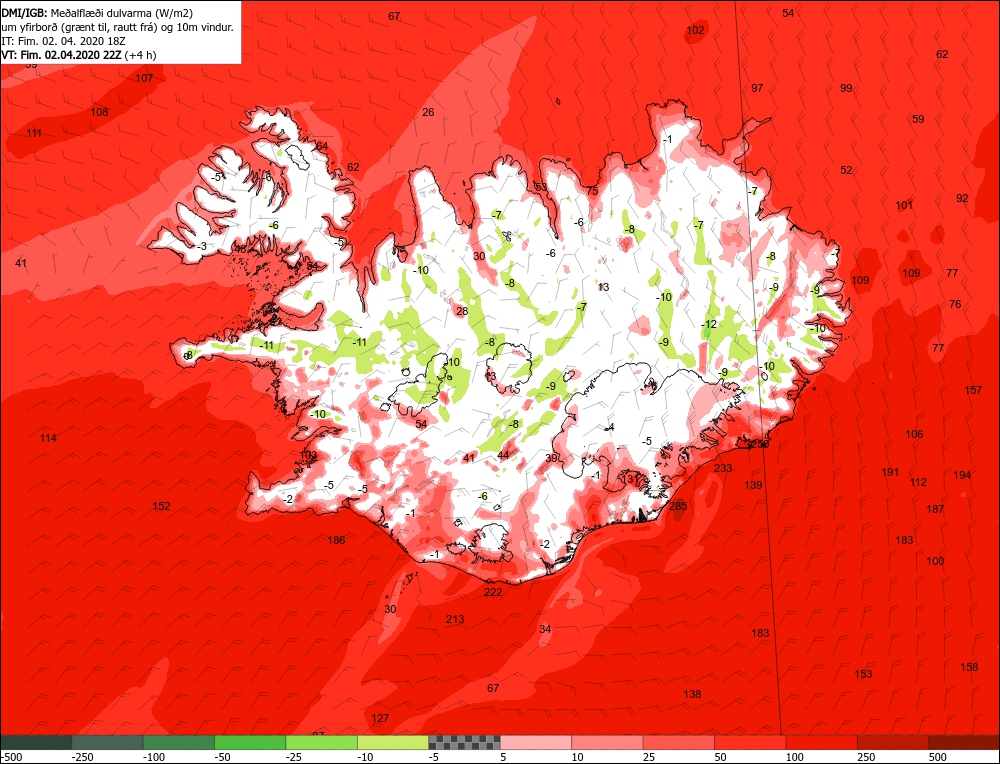Click pale pink swatch between 5 and 10
This screenshot has height=764, width=1000.
[x=536, y=742]
